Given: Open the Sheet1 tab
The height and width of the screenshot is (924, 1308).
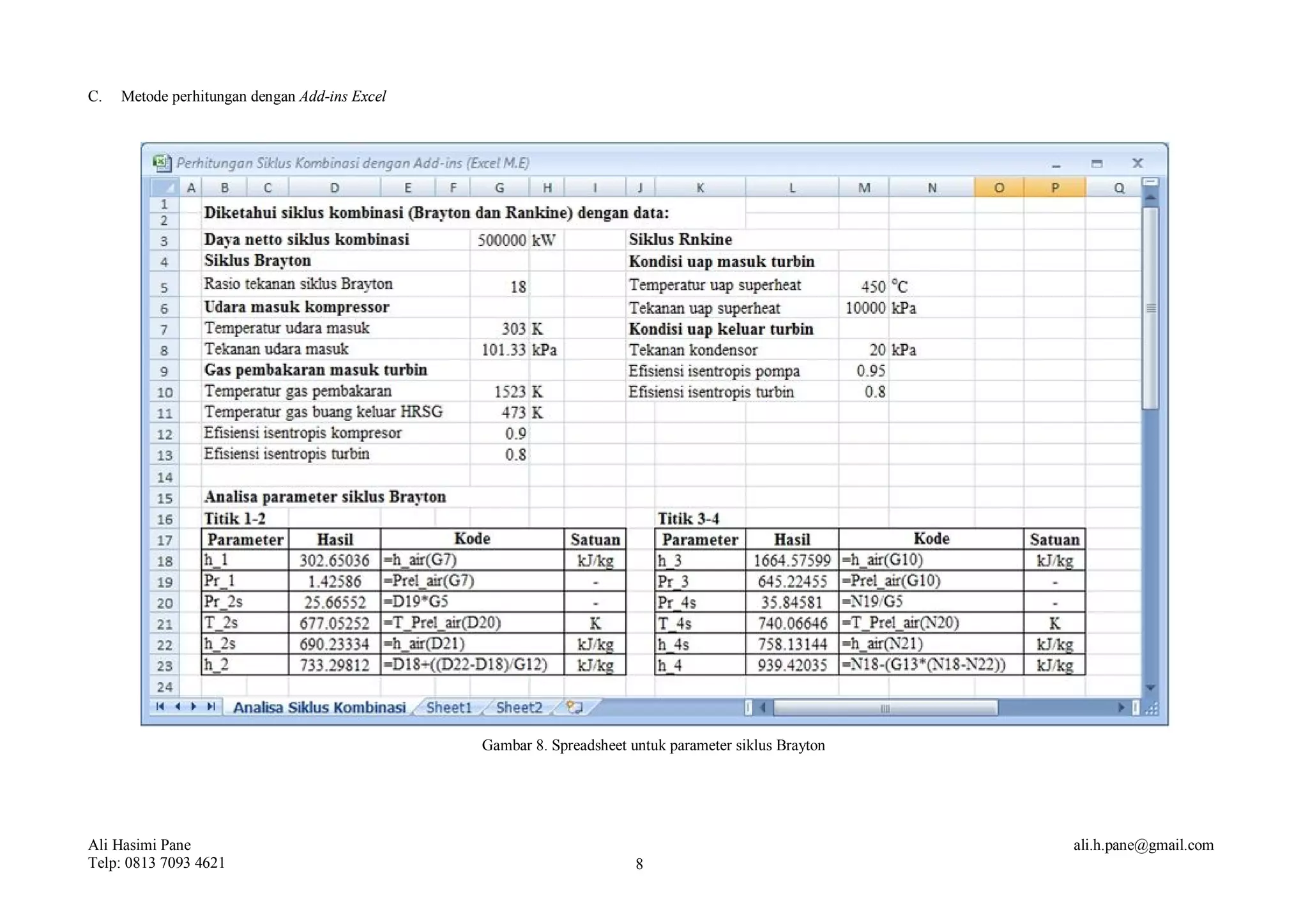Looking at the screenshot, I should click(x=449, y=708).
